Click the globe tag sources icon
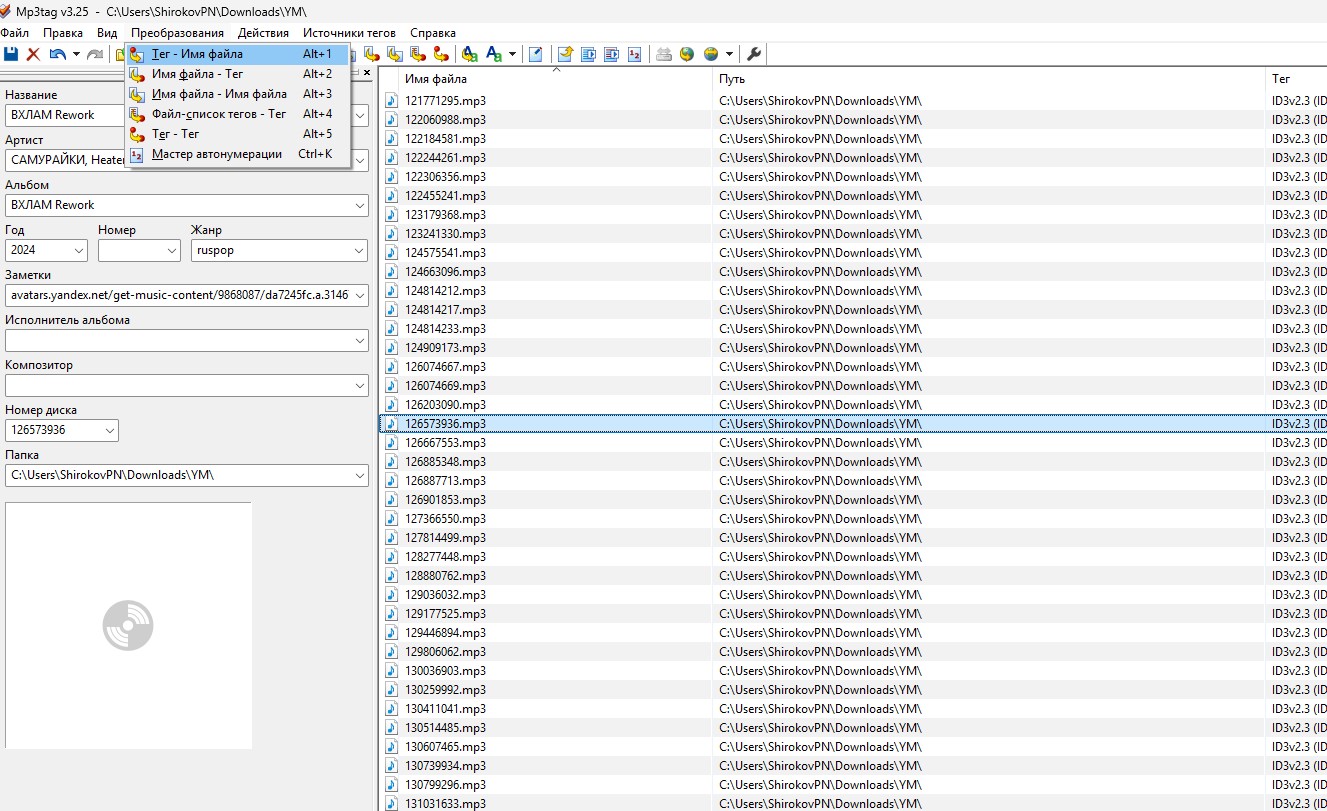 687,54
